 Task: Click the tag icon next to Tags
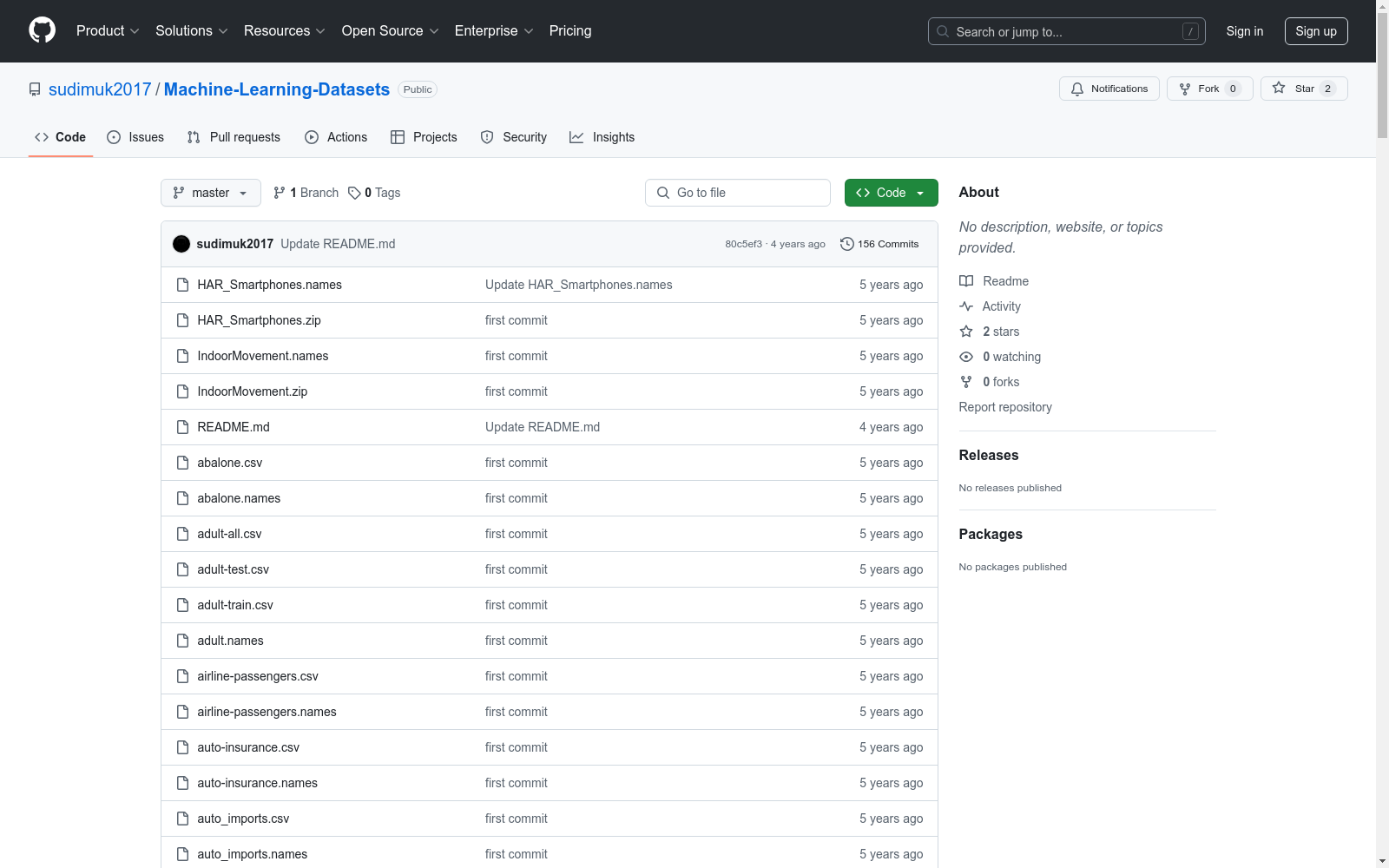click(x=354, y=193)
